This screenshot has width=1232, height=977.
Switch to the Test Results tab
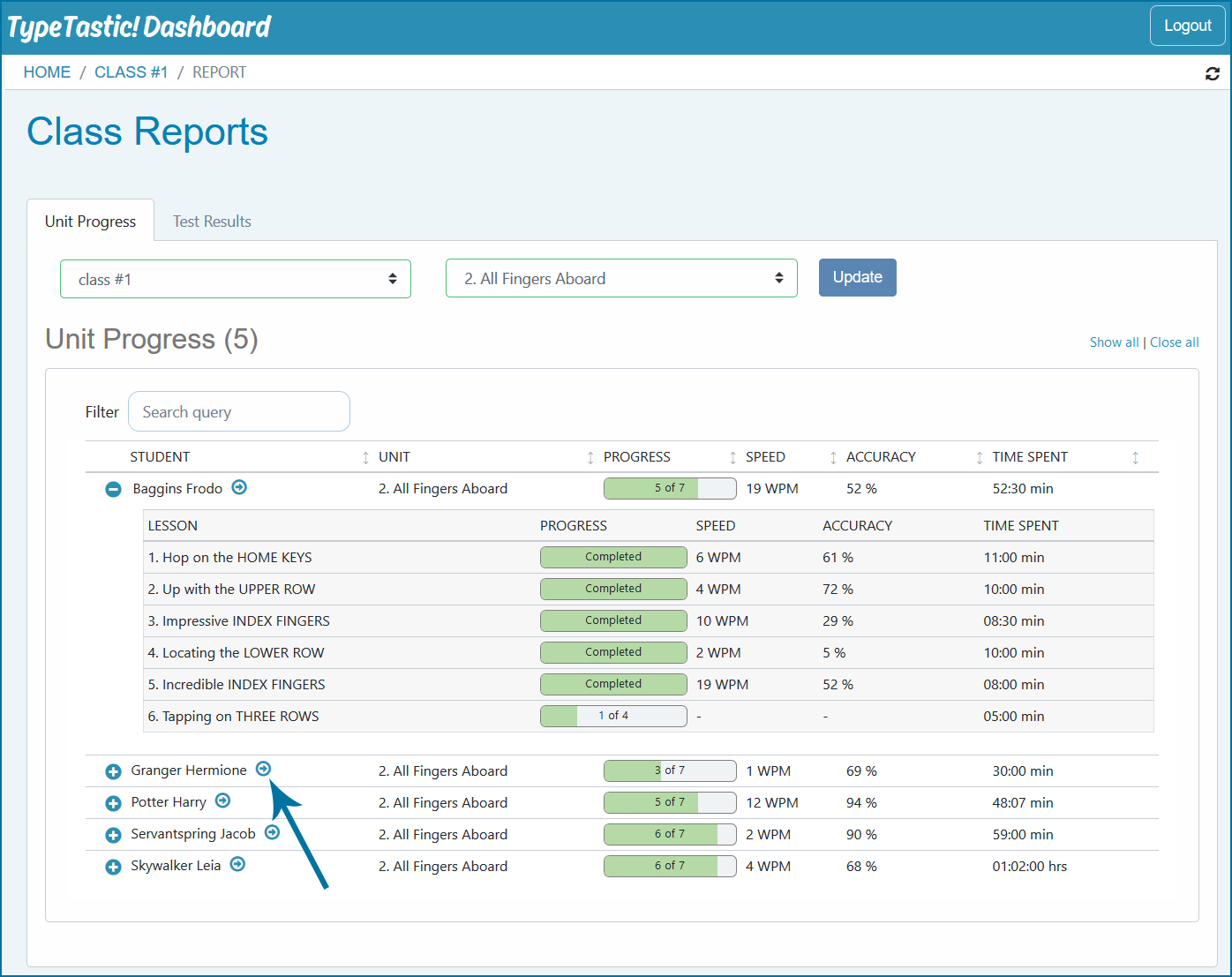(212, 222)
